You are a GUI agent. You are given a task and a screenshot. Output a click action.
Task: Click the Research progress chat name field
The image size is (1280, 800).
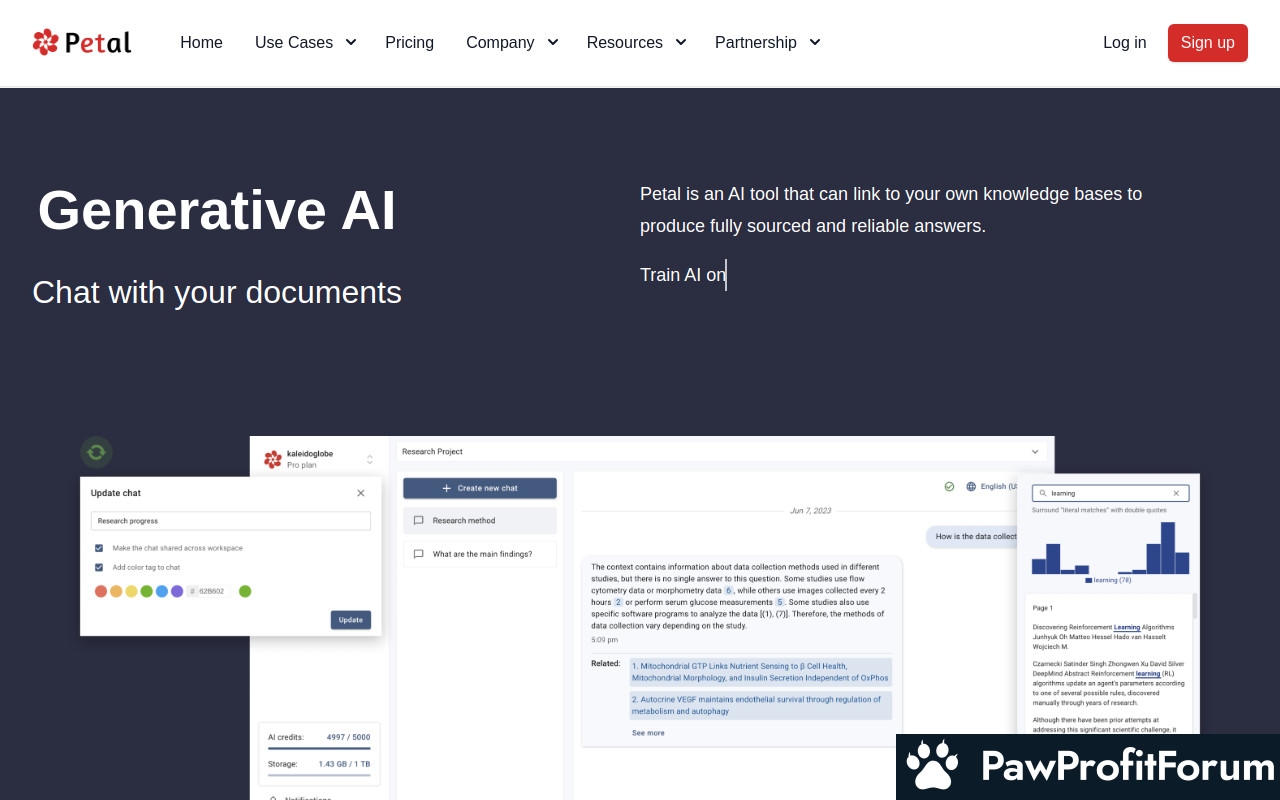[x=230, y=521]
